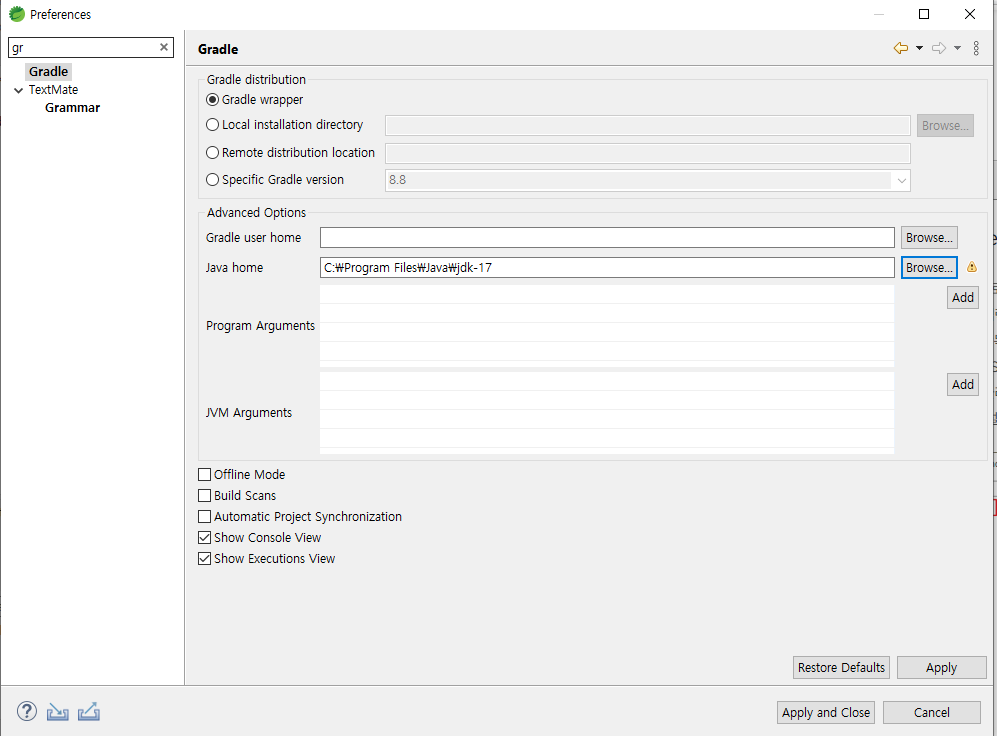Open help via question mark icon
Screen dimensions: 997x736
click(x=27, y=711)
